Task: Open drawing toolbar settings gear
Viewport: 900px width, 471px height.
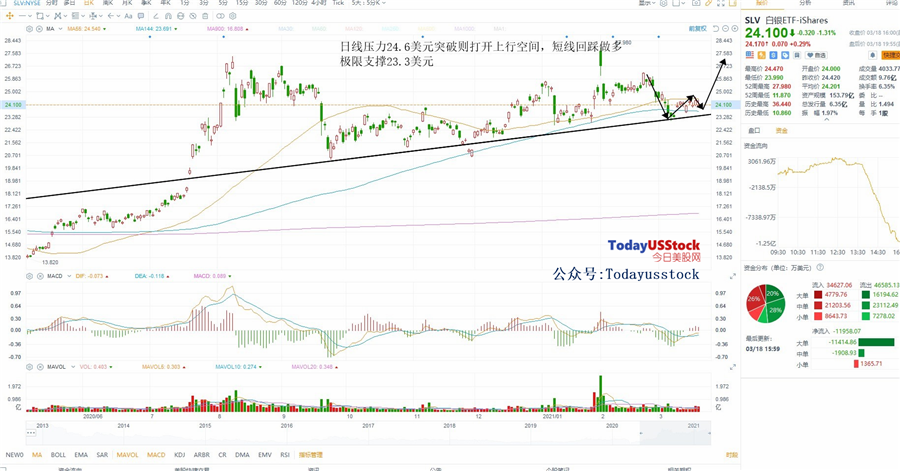Action: pos(232,16)
